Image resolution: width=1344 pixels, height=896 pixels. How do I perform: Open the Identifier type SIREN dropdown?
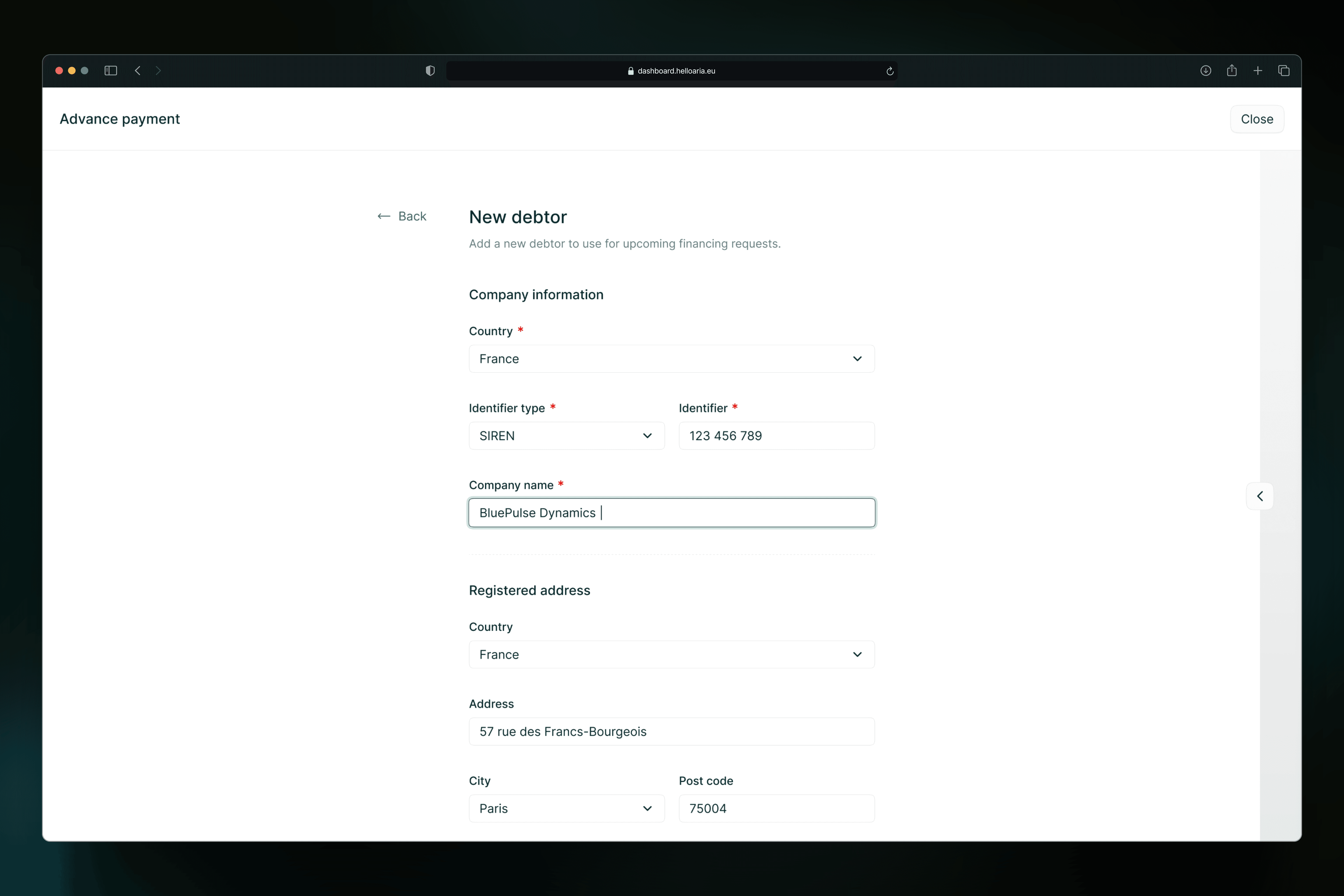click(x=566, y=436)
